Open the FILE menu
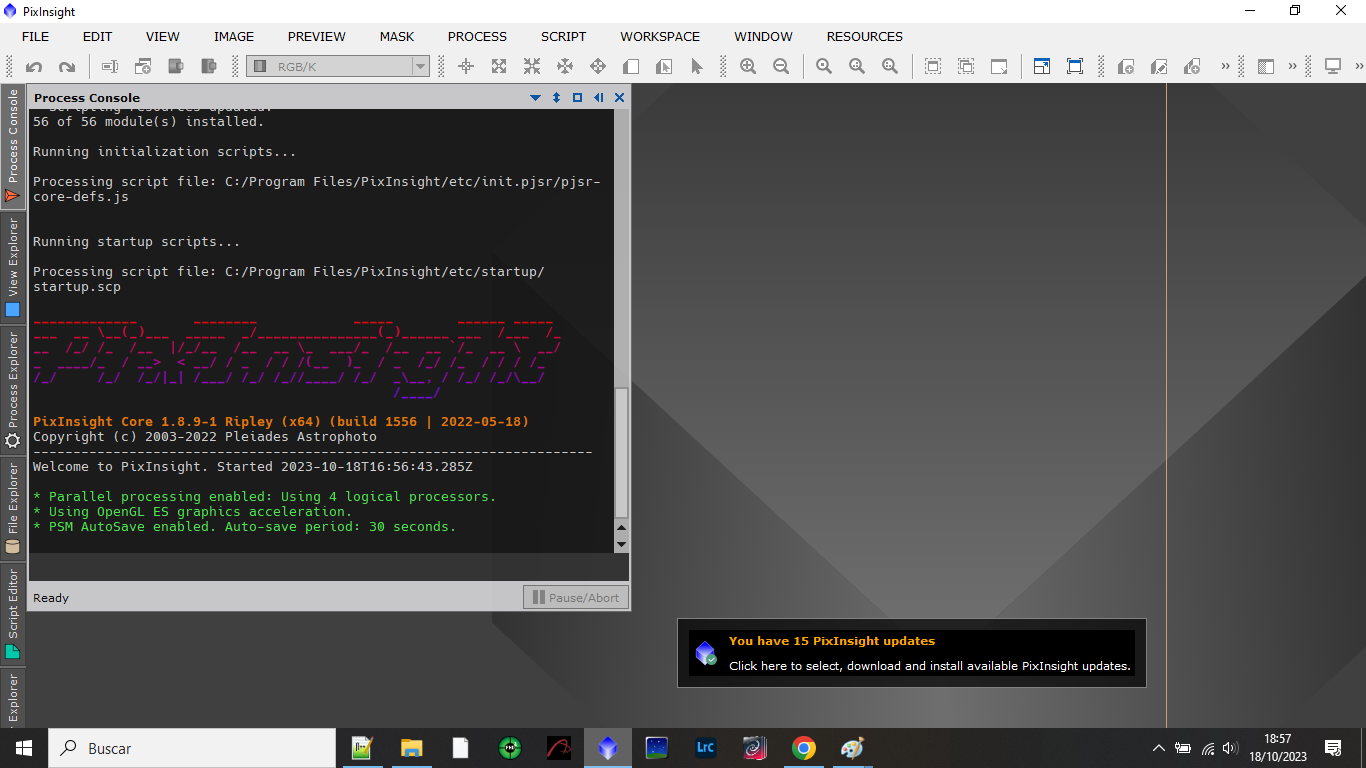The width and height of the screenshot is (1366, 768). (35, 36)
